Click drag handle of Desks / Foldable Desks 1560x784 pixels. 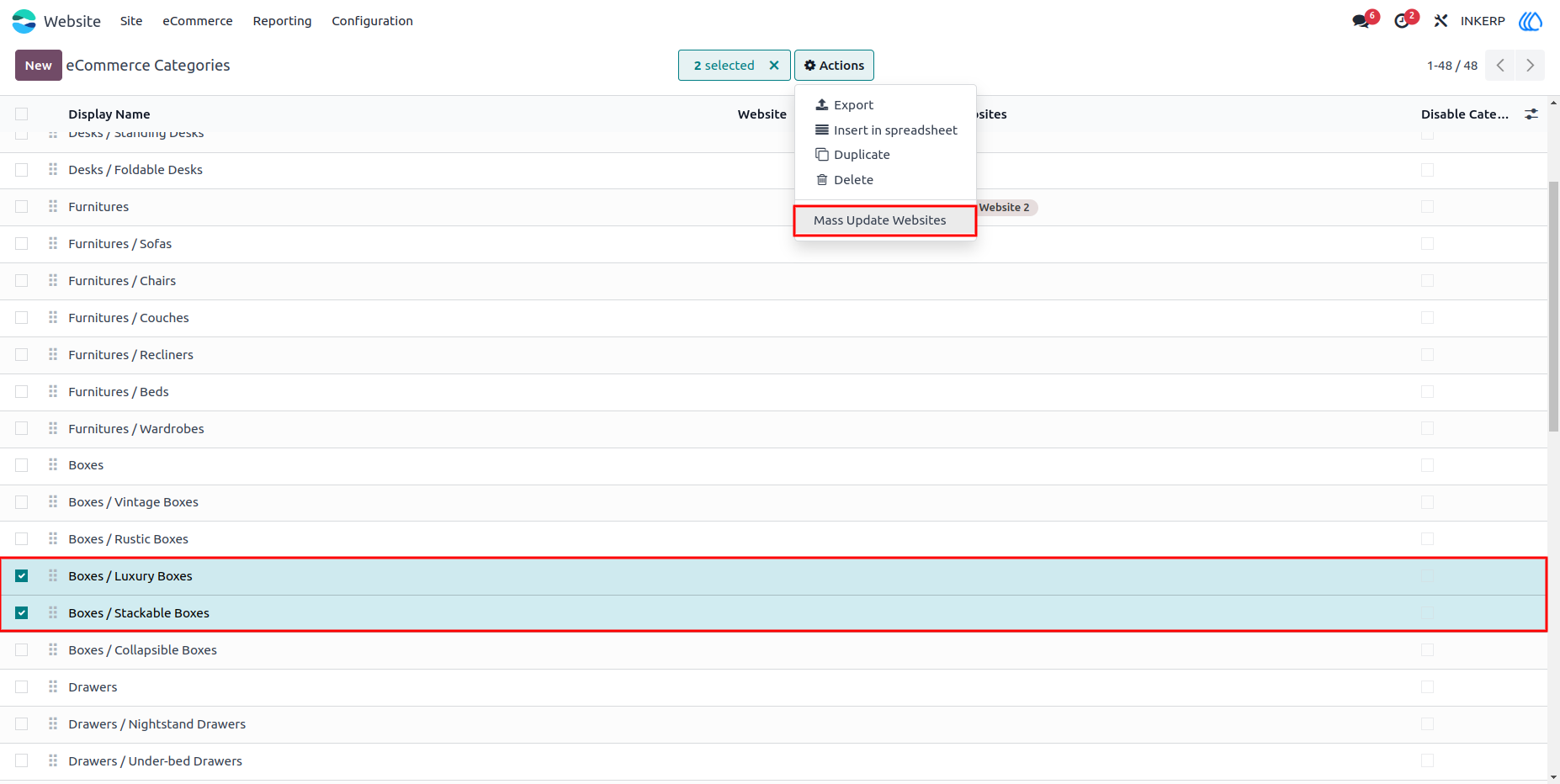point(53,169)
